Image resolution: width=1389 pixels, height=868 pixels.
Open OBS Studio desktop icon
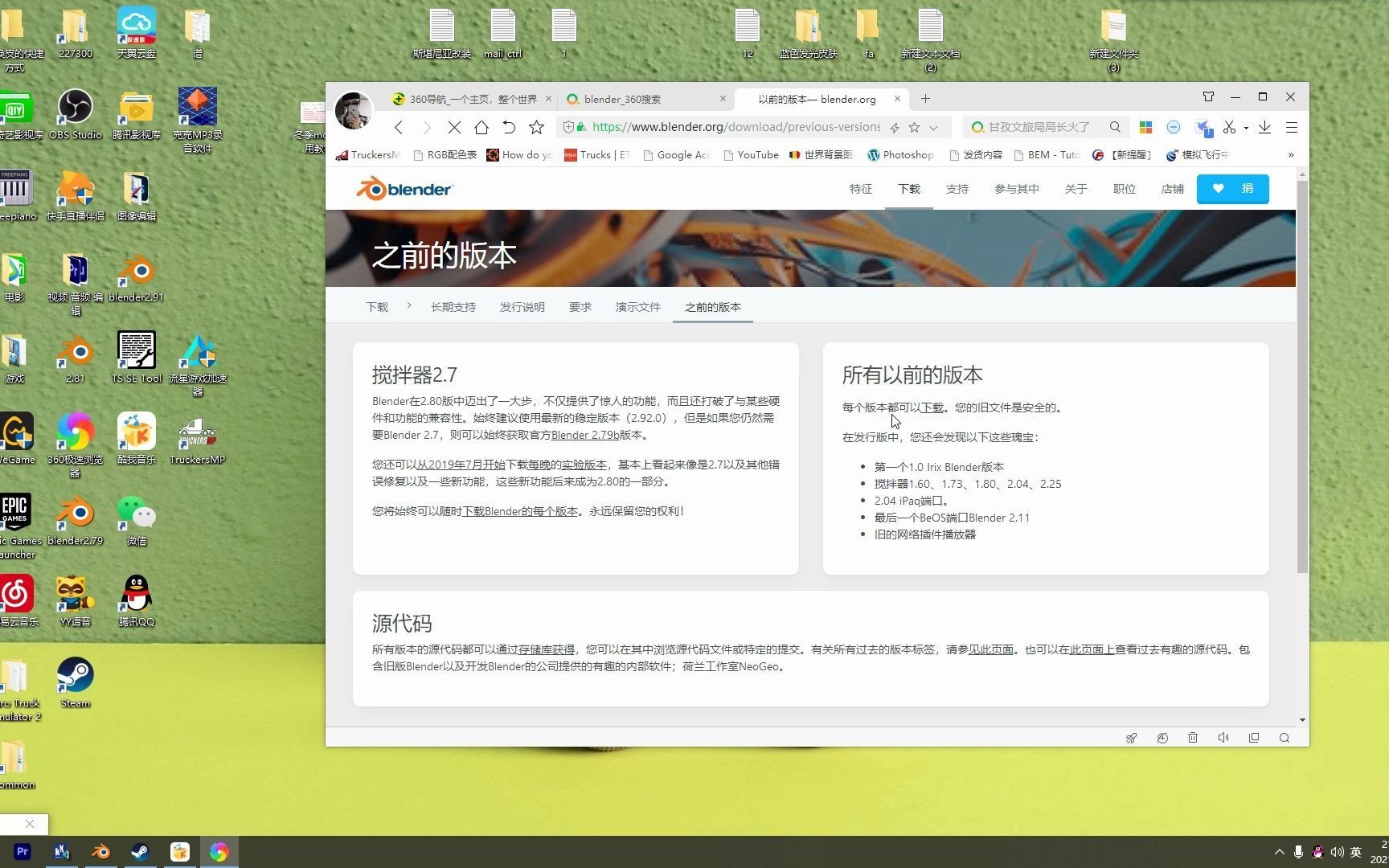point(76,115)
